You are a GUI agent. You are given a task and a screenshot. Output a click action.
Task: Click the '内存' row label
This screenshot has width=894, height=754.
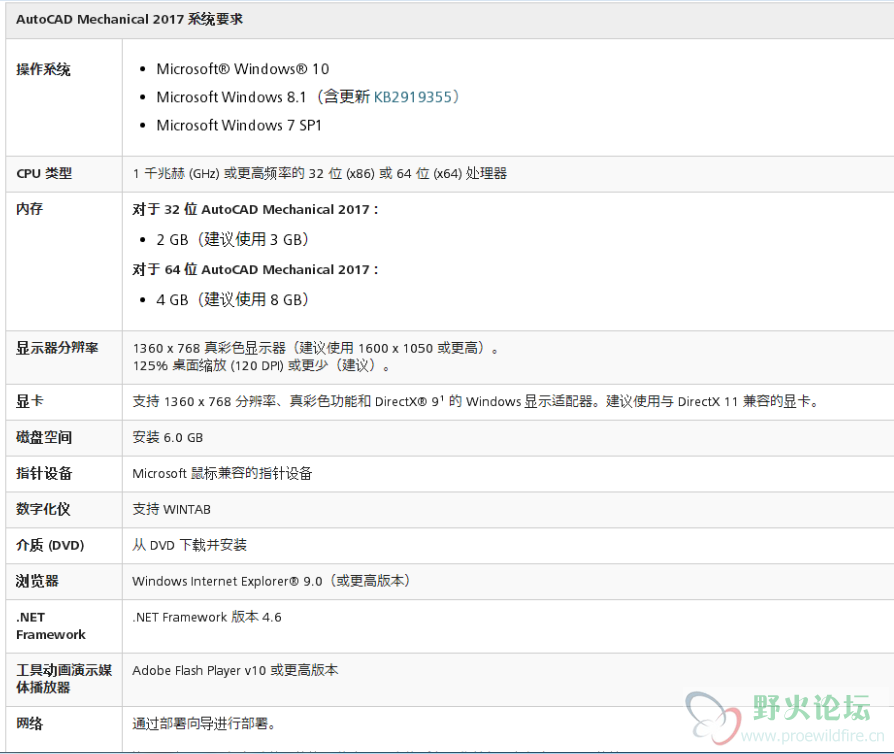click(30, 209)
